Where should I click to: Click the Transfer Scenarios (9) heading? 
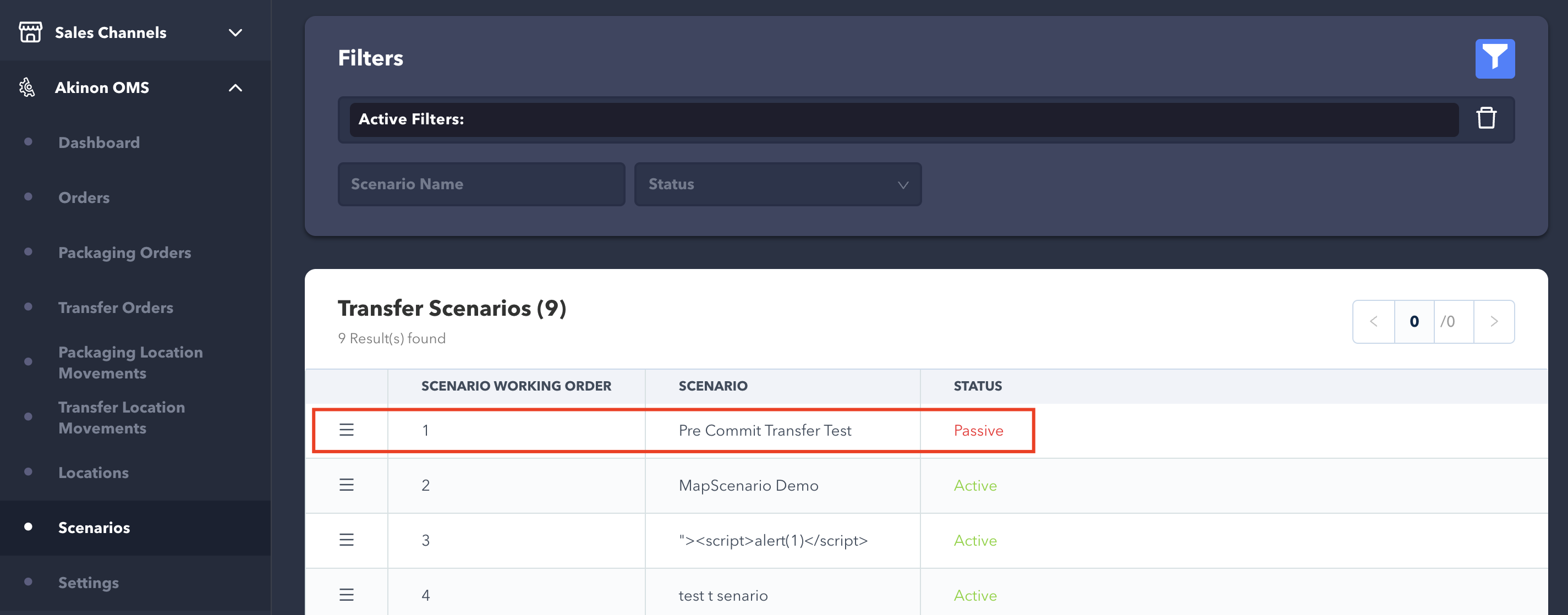pos(452,309)
